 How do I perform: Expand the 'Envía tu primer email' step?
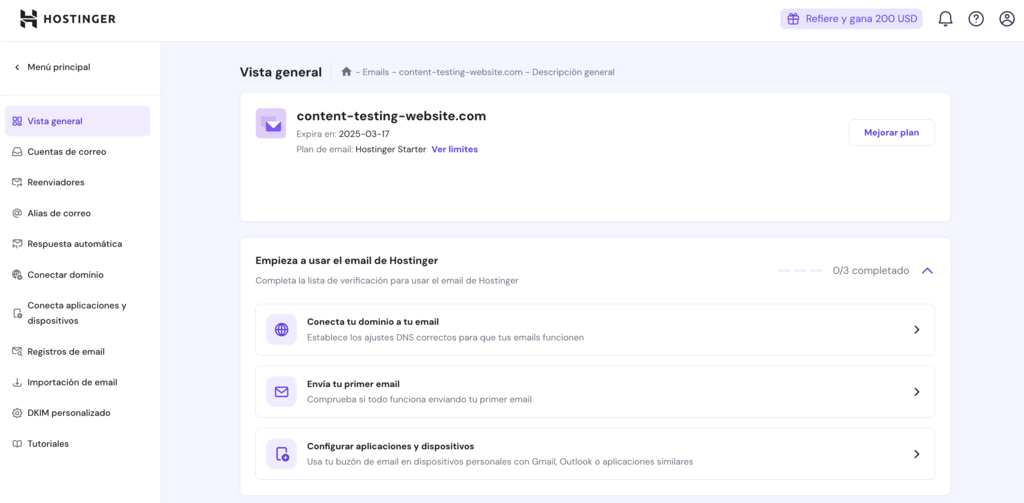tap(916, 392)
